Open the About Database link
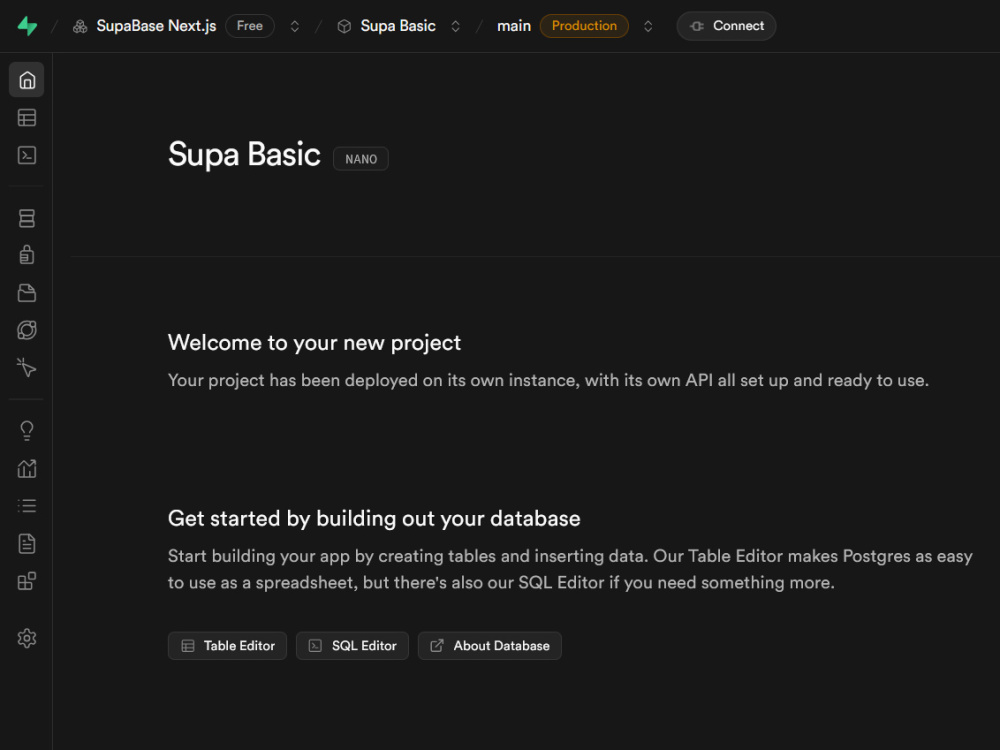 tap(490, 645)
